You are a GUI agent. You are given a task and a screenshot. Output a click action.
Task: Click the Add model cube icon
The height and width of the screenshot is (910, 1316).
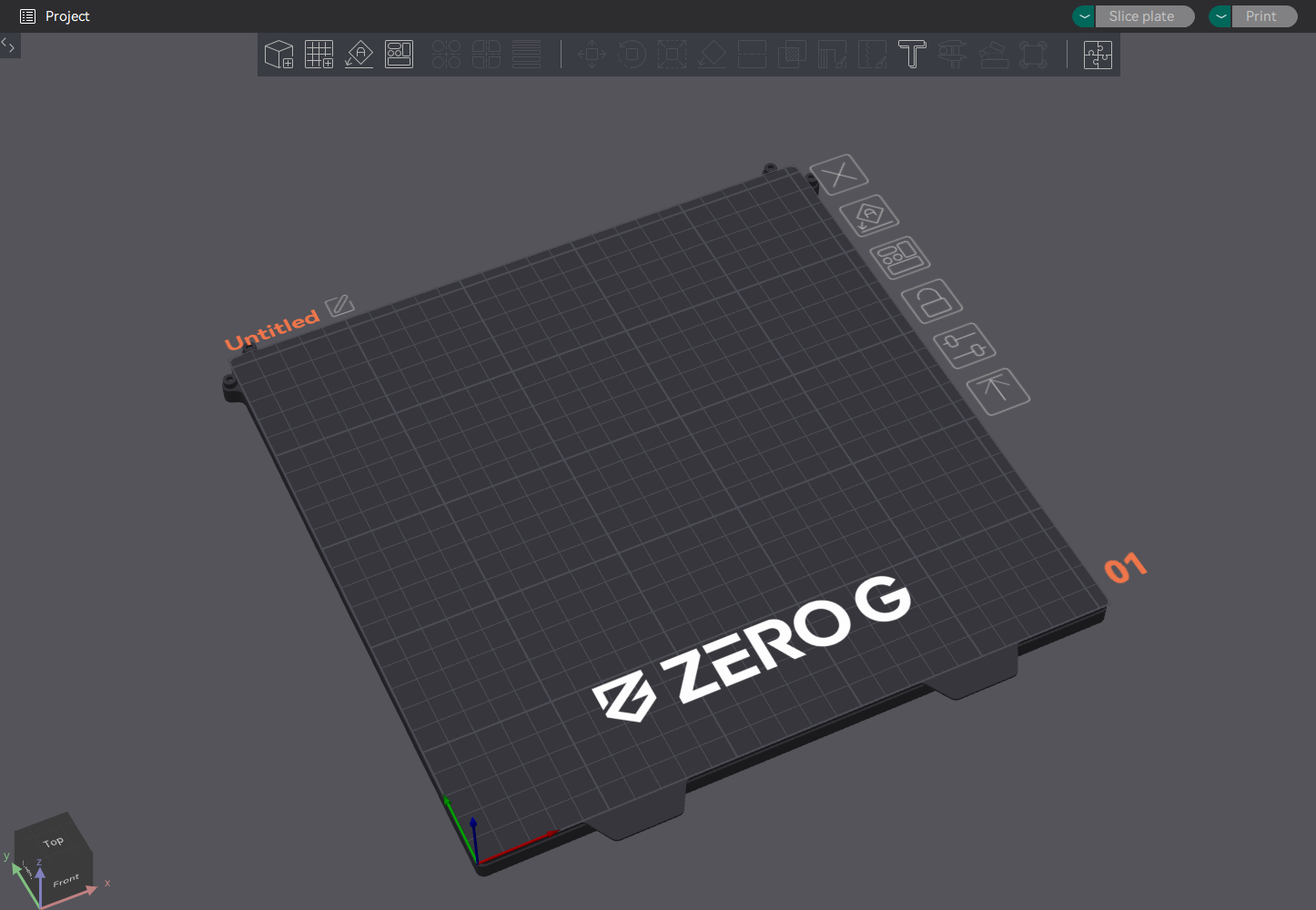[x=278, y=55]
